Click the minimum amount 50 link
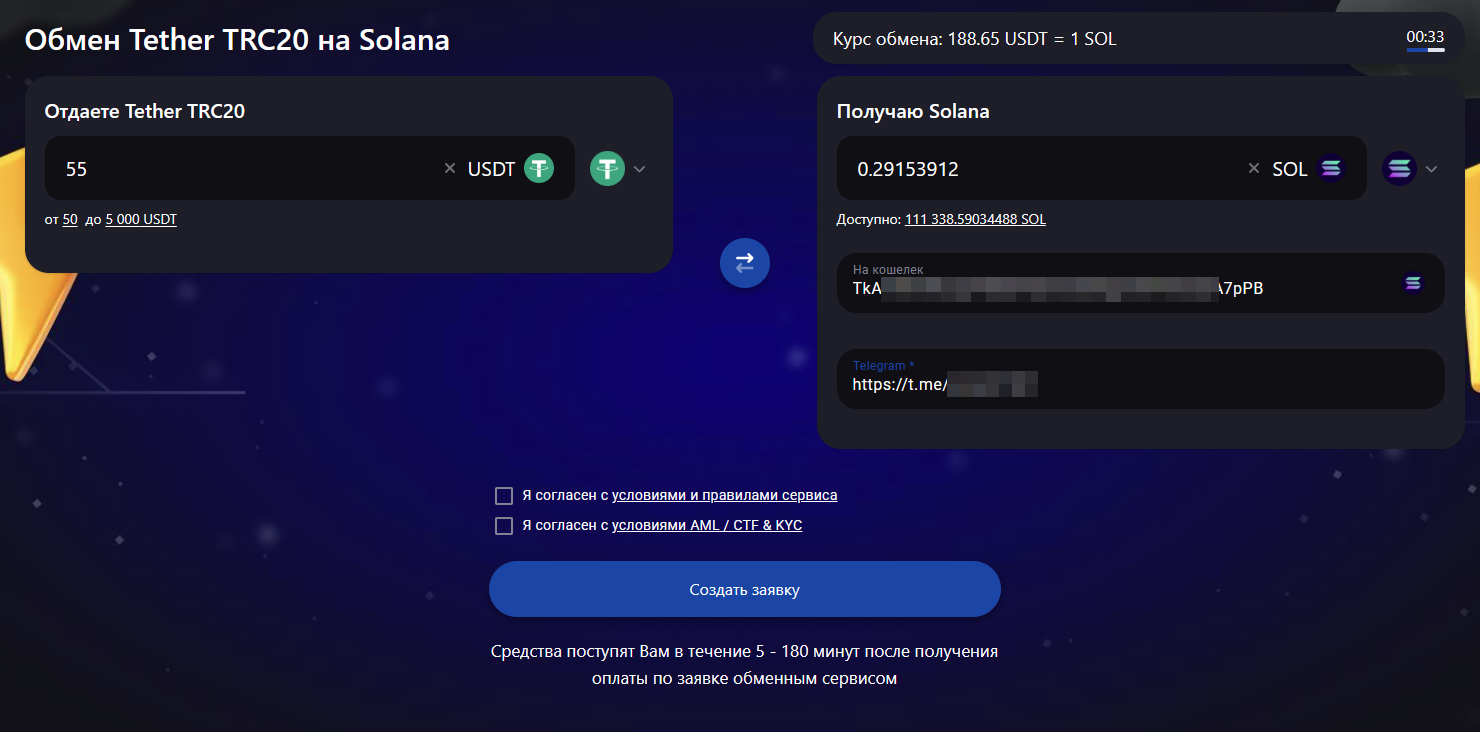This screenshot has width=1480, height=732. pos(70,220)
